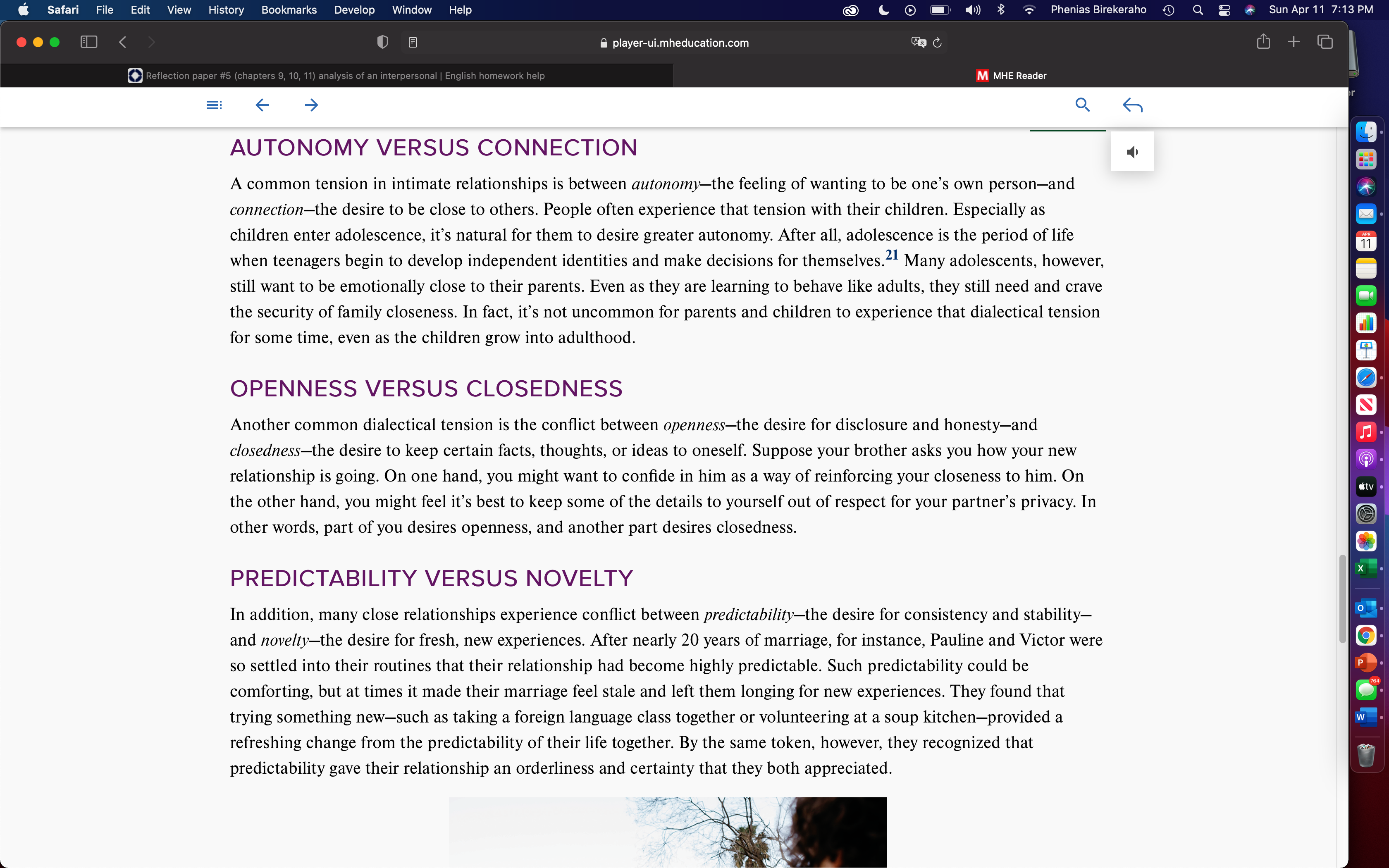Viewport: 1389px width, 868px height.
Task: Open Music app in the Dock
Action: point(1366,432)
